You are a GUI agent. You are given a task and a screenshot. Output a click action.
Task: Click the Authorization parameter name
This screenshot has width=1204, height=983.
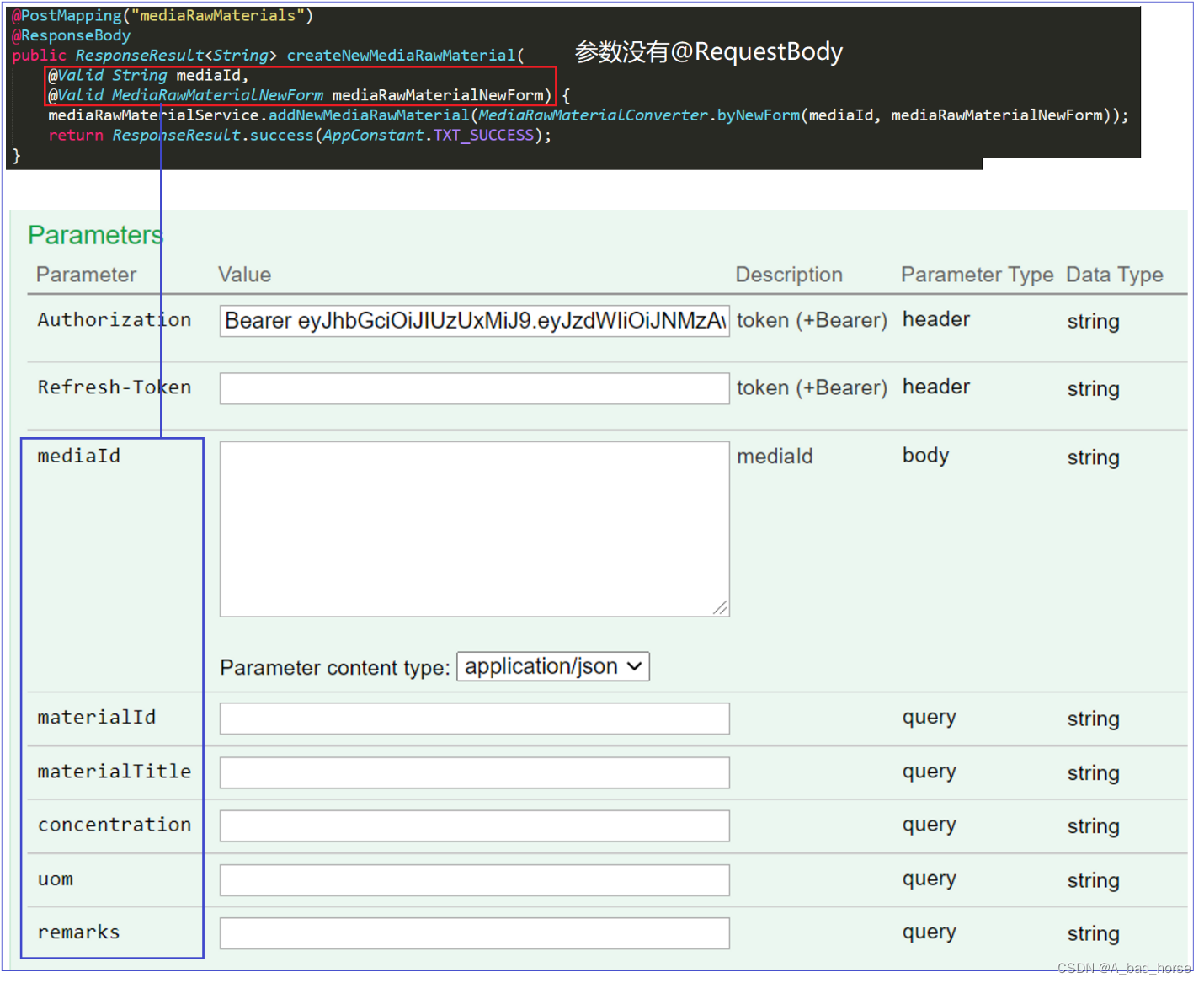tap(115, 320)
